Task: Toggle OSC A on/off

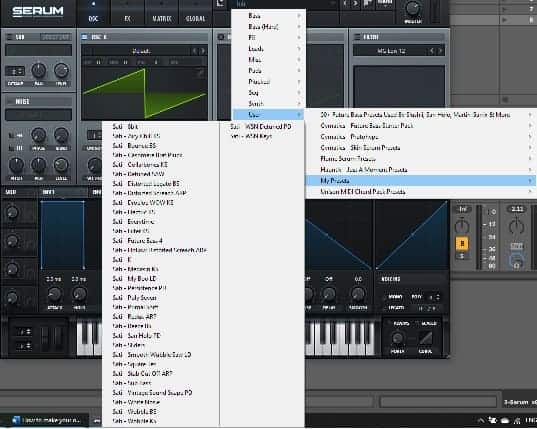Action: point(85,37)
